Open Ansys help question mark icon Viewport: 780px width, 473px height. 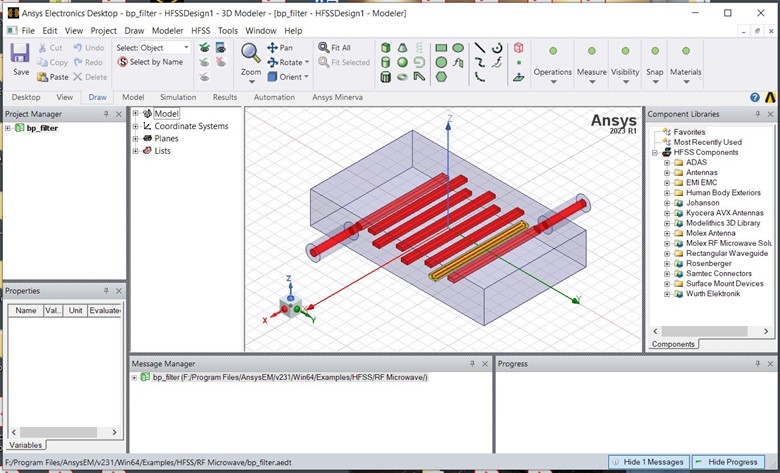(x=755, y=97)
